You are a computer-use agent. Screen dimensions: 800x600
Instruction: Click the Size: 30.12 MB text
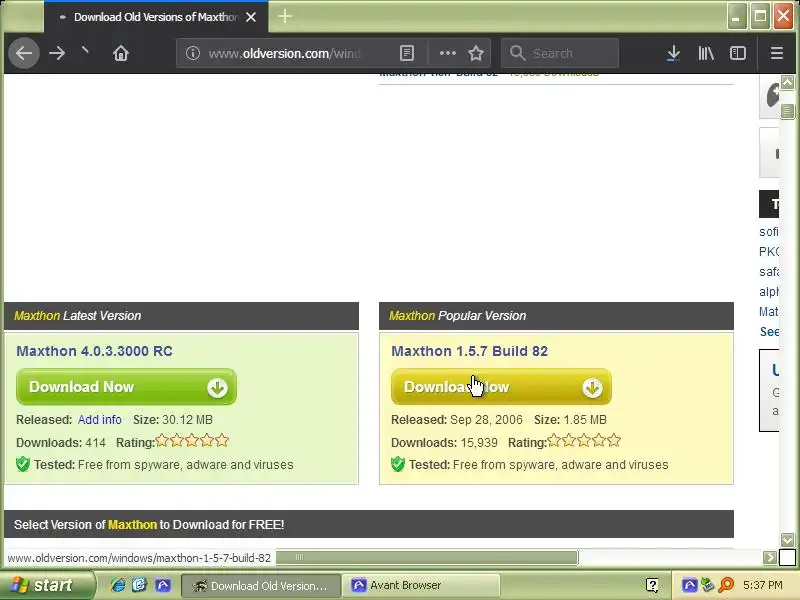click(173, 420)
